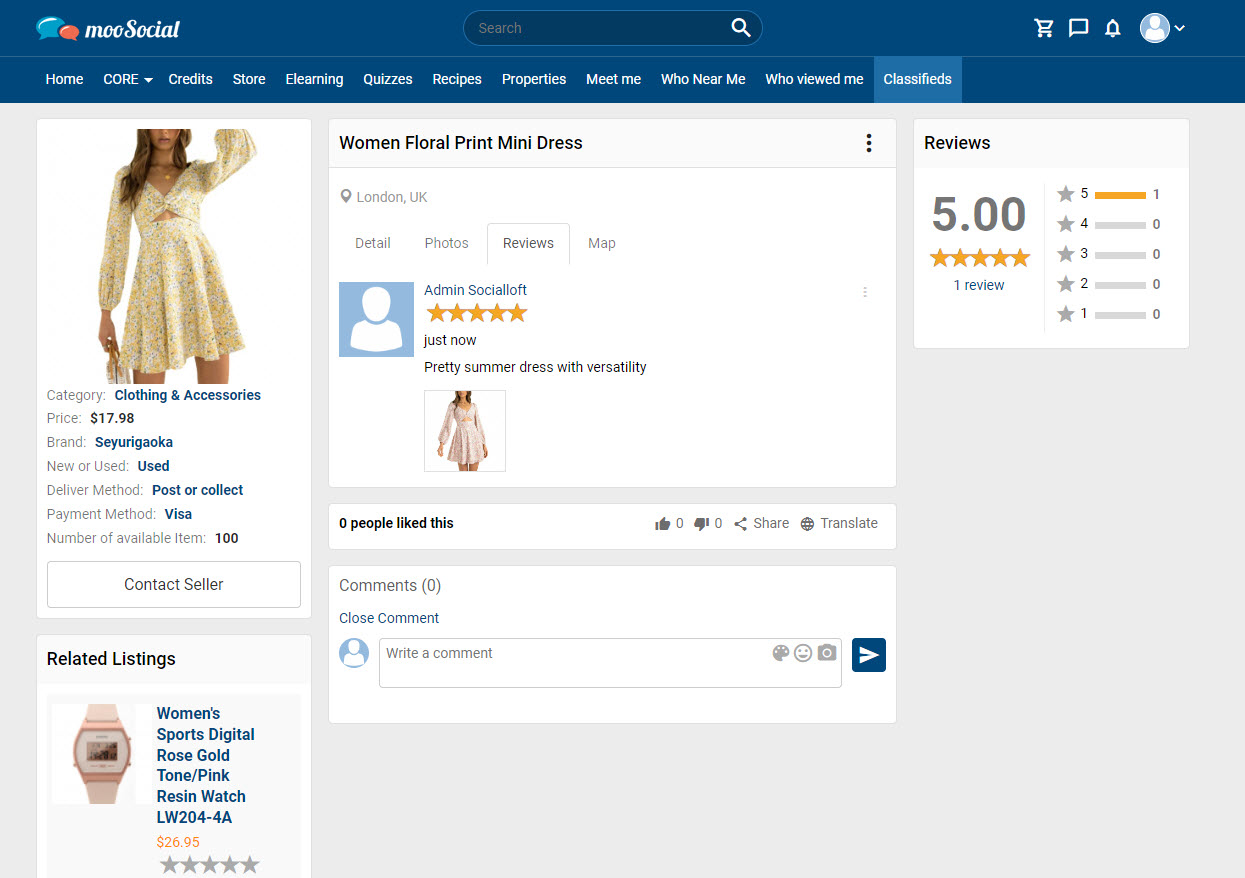1245x878 pixels.
Task: Click the Translate globe link
Action: click(x=839, y=524)
